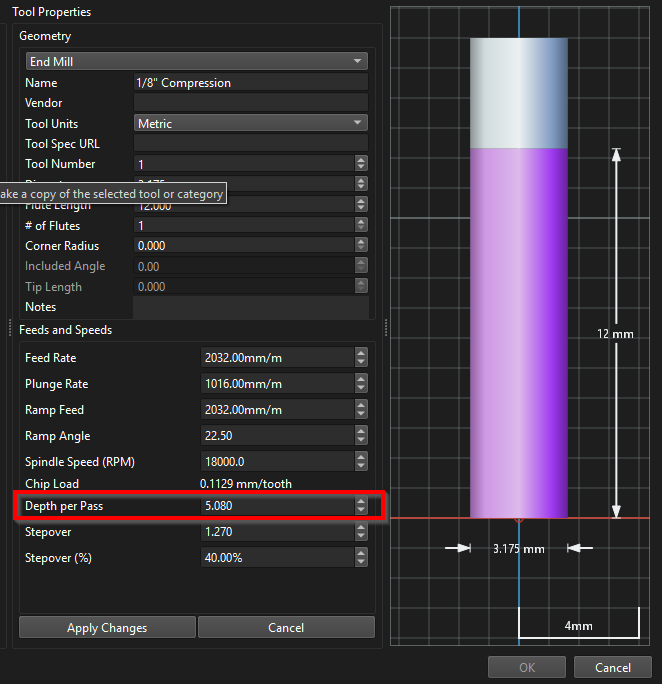Click the Name field with 1/8" Compression
662x684 pixels.
point(250,83)
